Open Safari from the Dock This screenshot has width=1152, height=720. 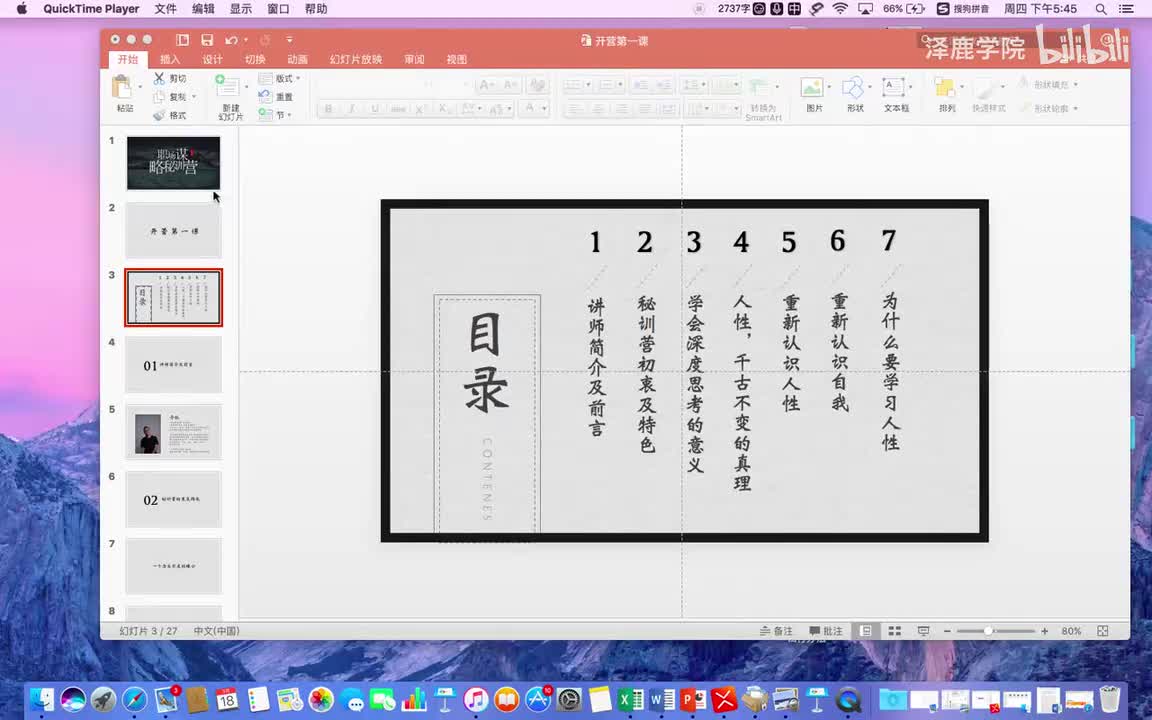(x=134, y=699)
